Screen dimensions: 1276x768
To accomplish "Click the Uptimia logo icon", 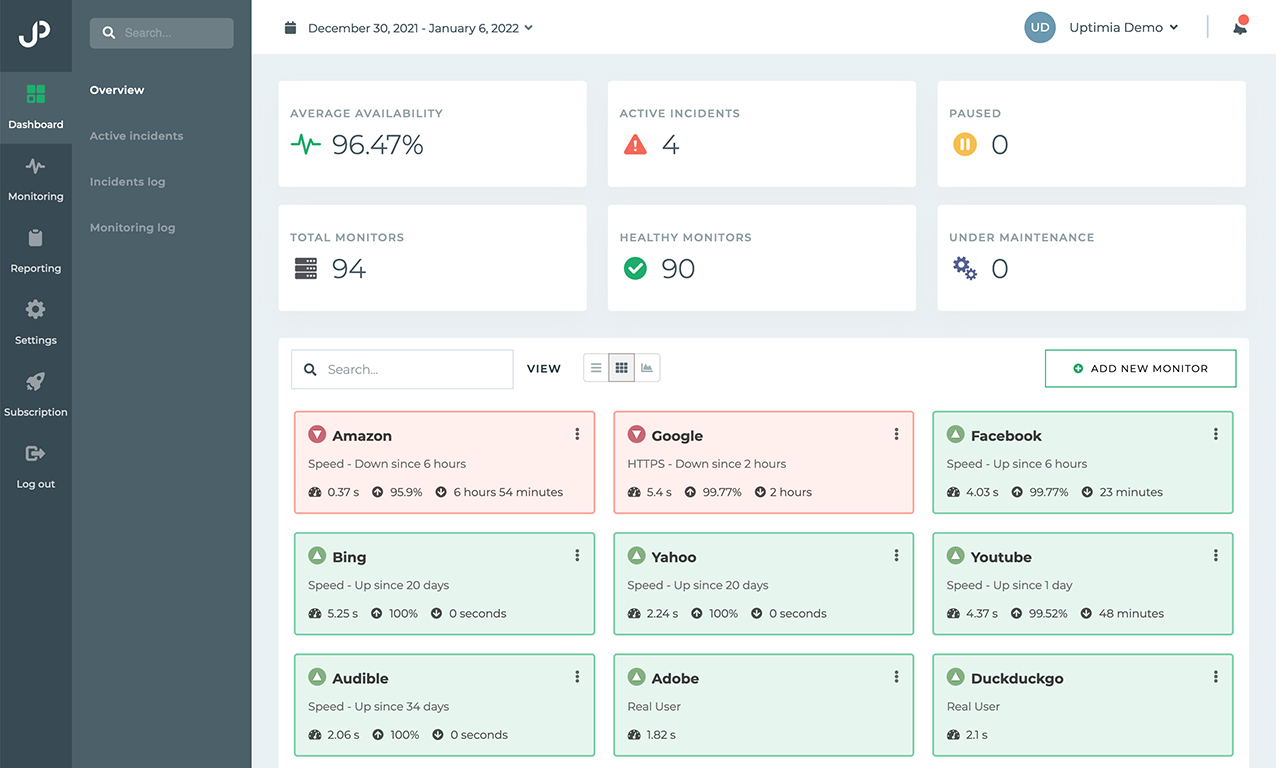I will (x=35, y=33).
